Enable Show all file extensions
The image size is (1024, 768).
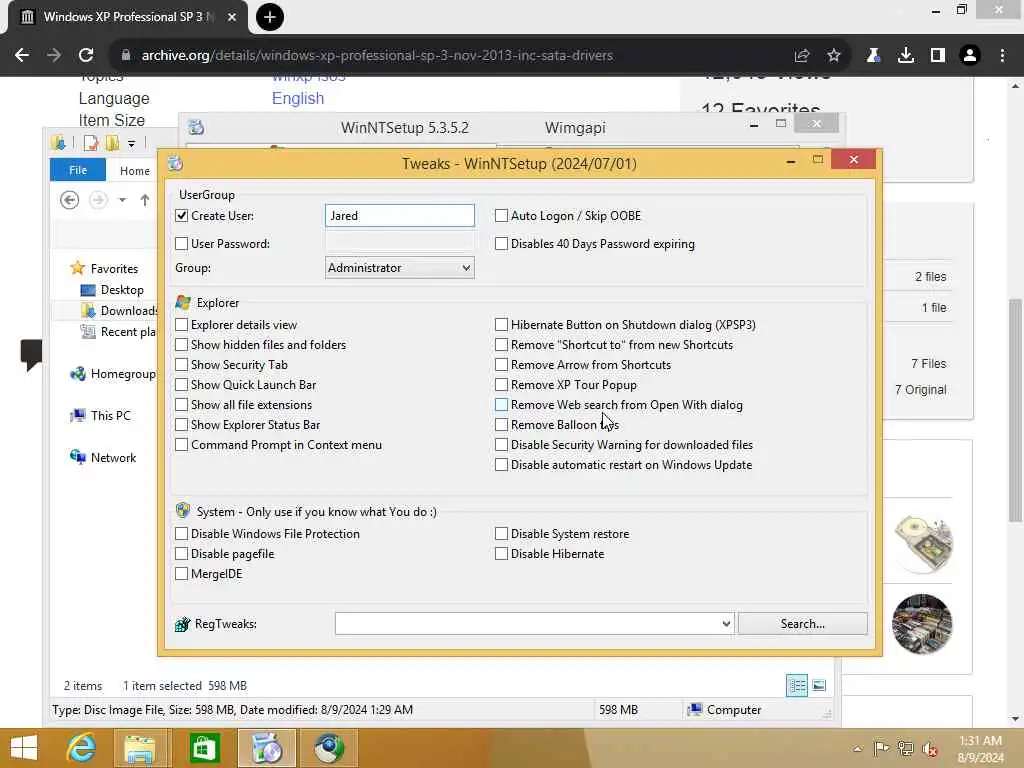(x=182, y=405)
